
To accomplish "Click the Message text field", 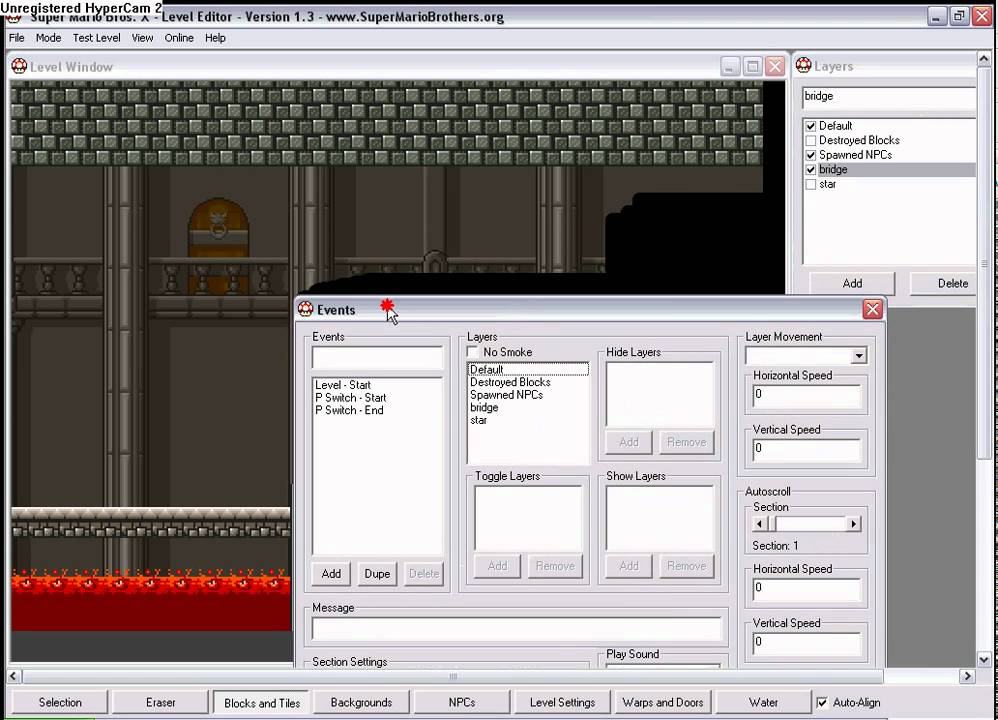I will (x=517, y=629).
